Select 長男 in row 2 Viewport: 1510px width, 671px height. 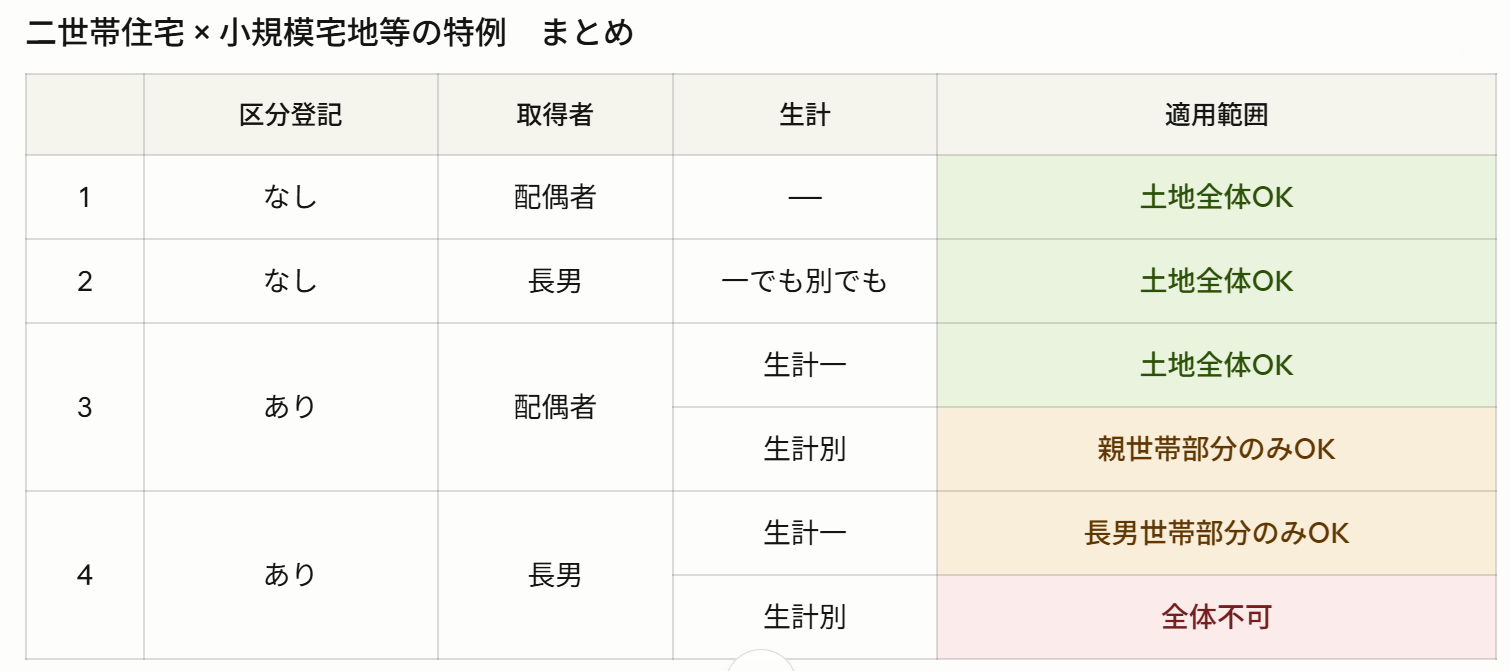(x=555, y=282)
